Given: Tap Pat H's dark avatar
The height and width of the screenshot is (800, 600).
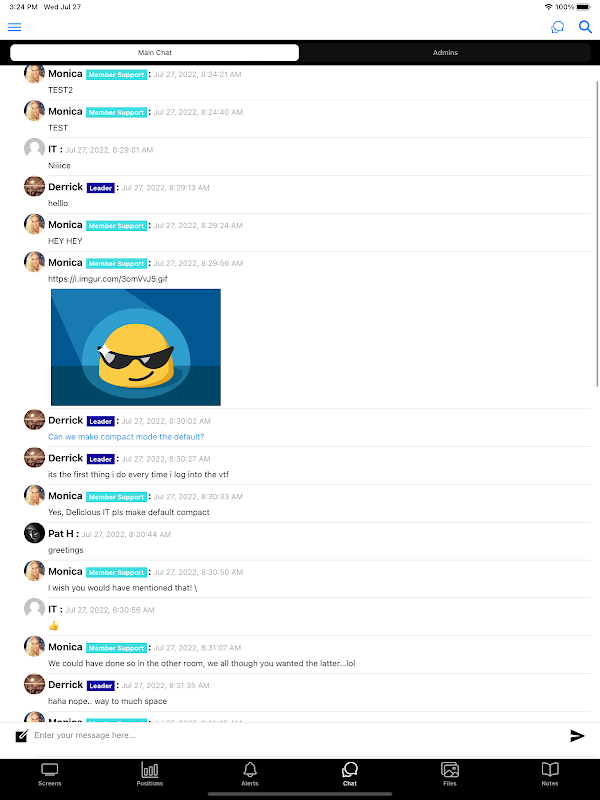Looking at the screenshot, I should (34, 533).
